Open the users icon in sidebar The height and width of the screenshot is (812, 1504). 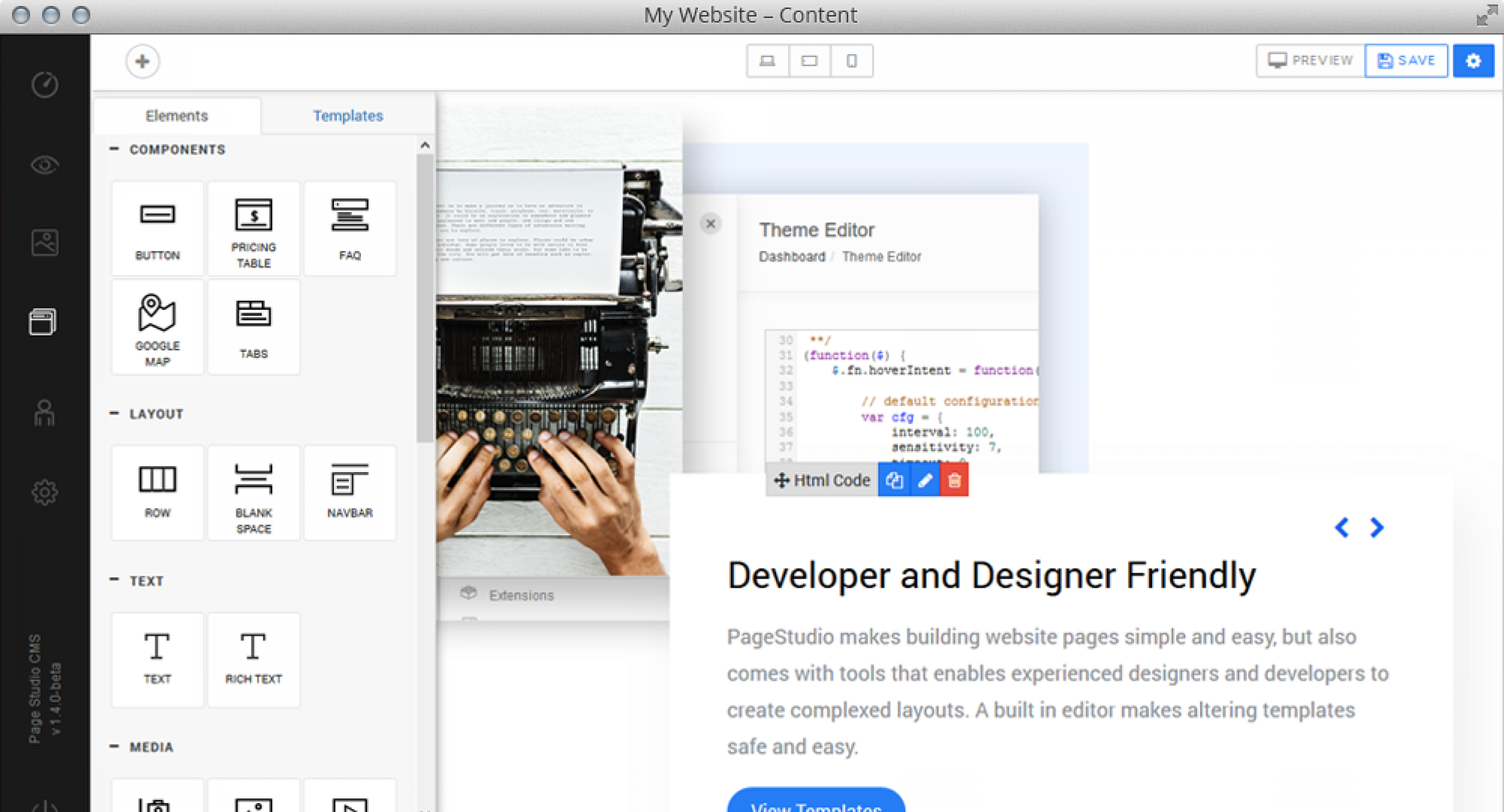[45, 413]
